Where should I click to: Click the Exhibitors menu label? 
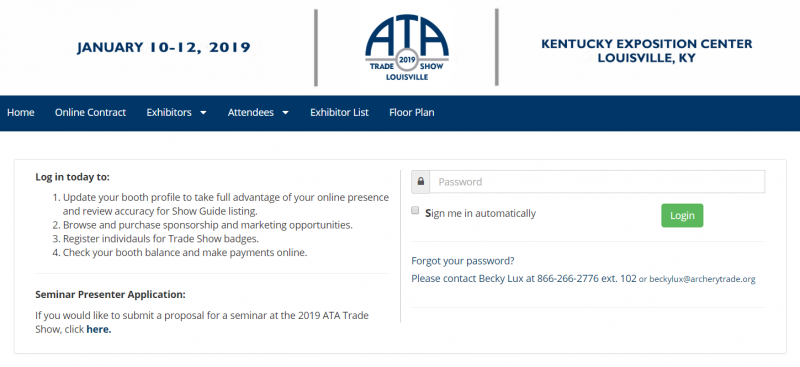169,112
